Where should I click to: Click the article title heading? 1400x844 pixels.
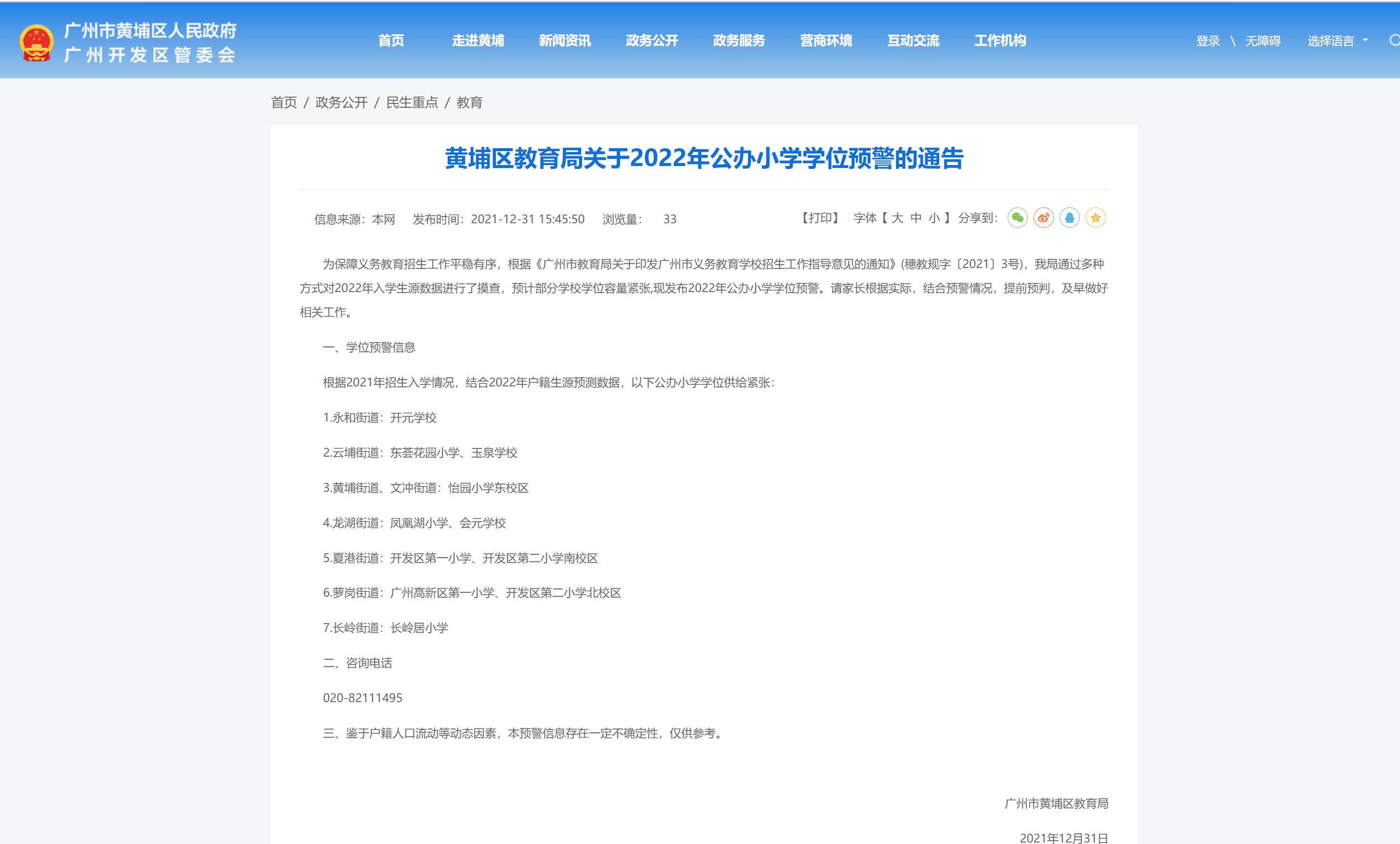pyautogui.click(x=704, y=158)
